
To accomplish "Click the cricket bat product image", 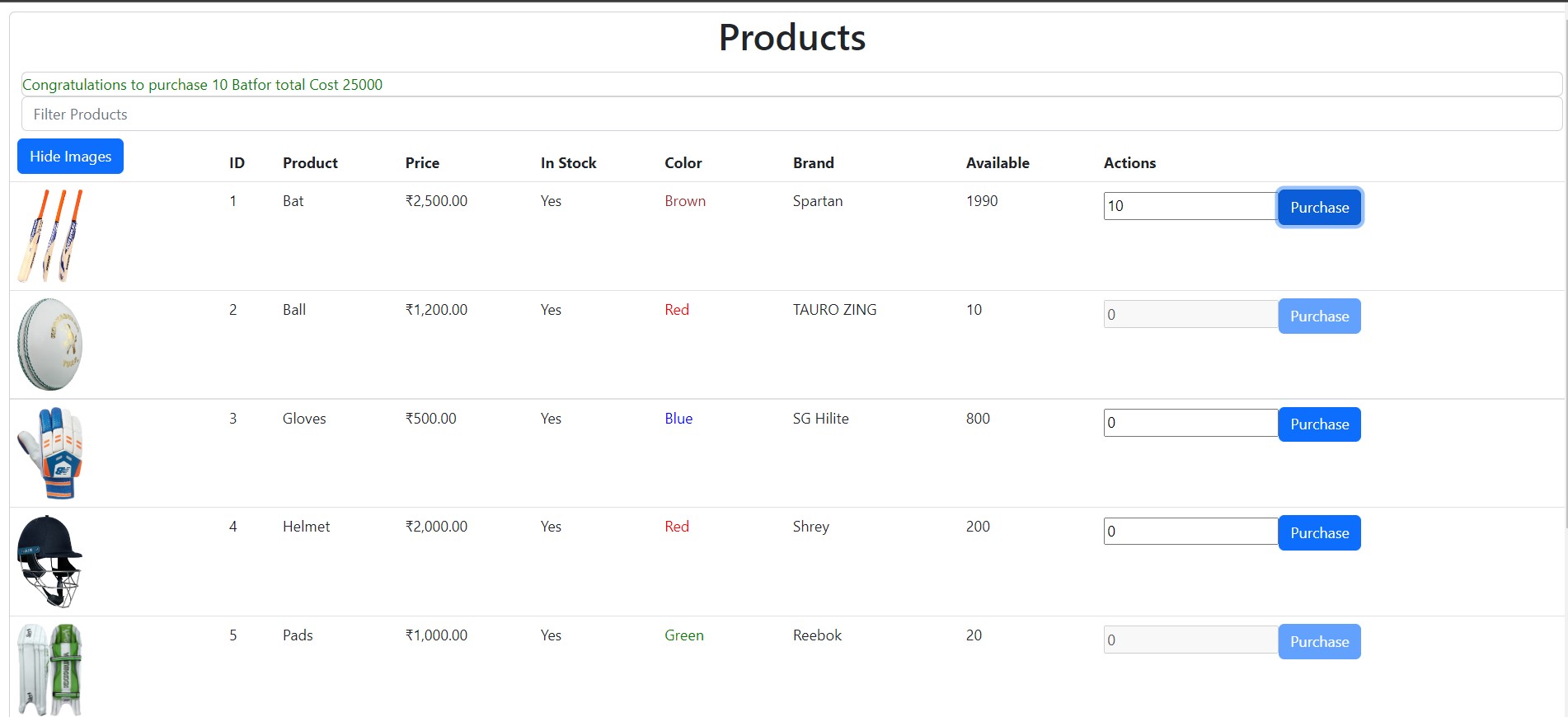I will 50,236.
